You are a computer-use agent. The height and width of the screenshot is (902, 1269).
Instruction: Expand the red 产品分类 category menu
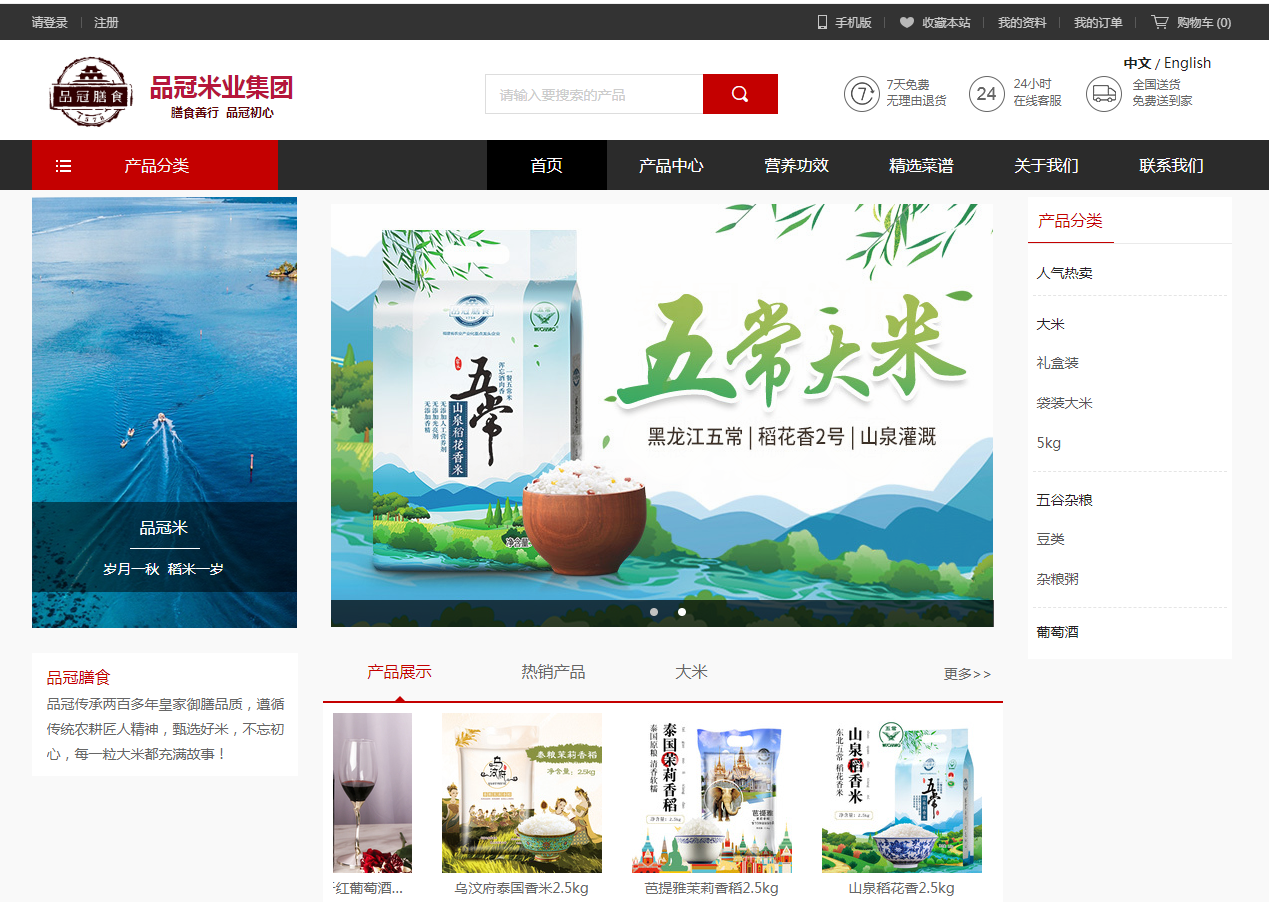point(155,165)
